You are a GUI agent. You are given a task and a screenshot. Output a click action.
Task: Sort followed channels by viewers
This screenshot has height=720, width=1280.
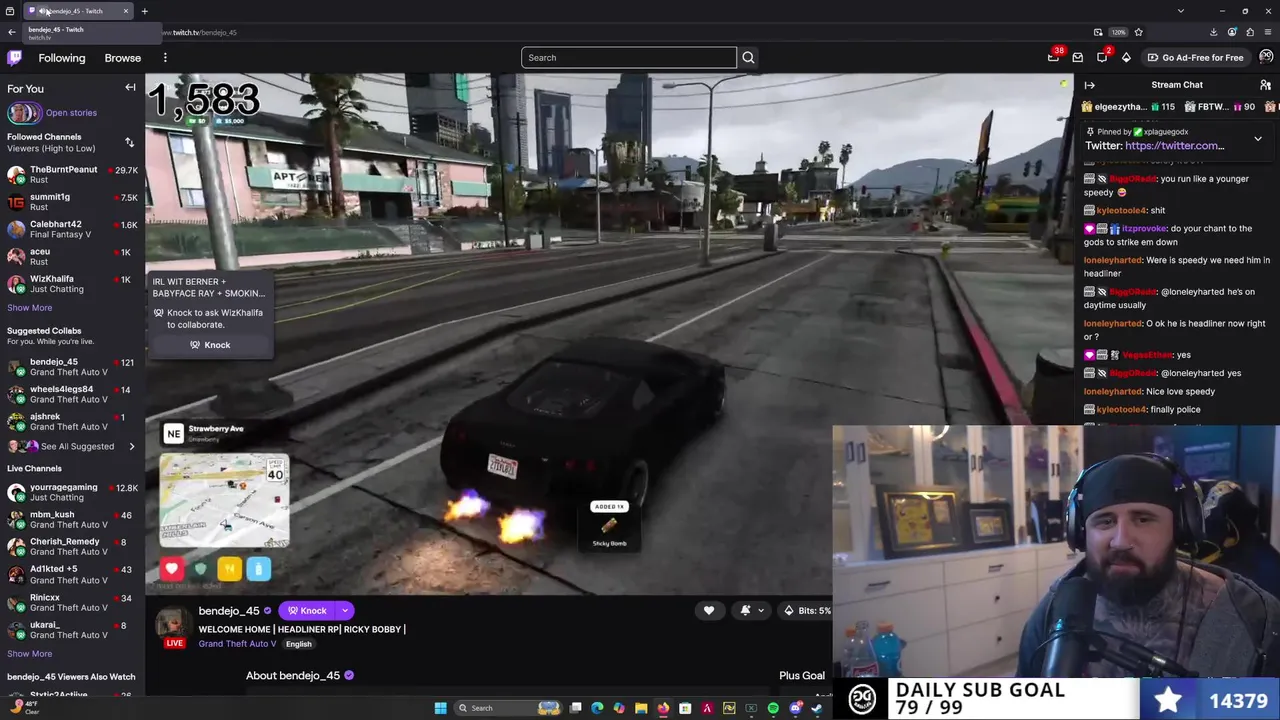click(x=129, y=142)
